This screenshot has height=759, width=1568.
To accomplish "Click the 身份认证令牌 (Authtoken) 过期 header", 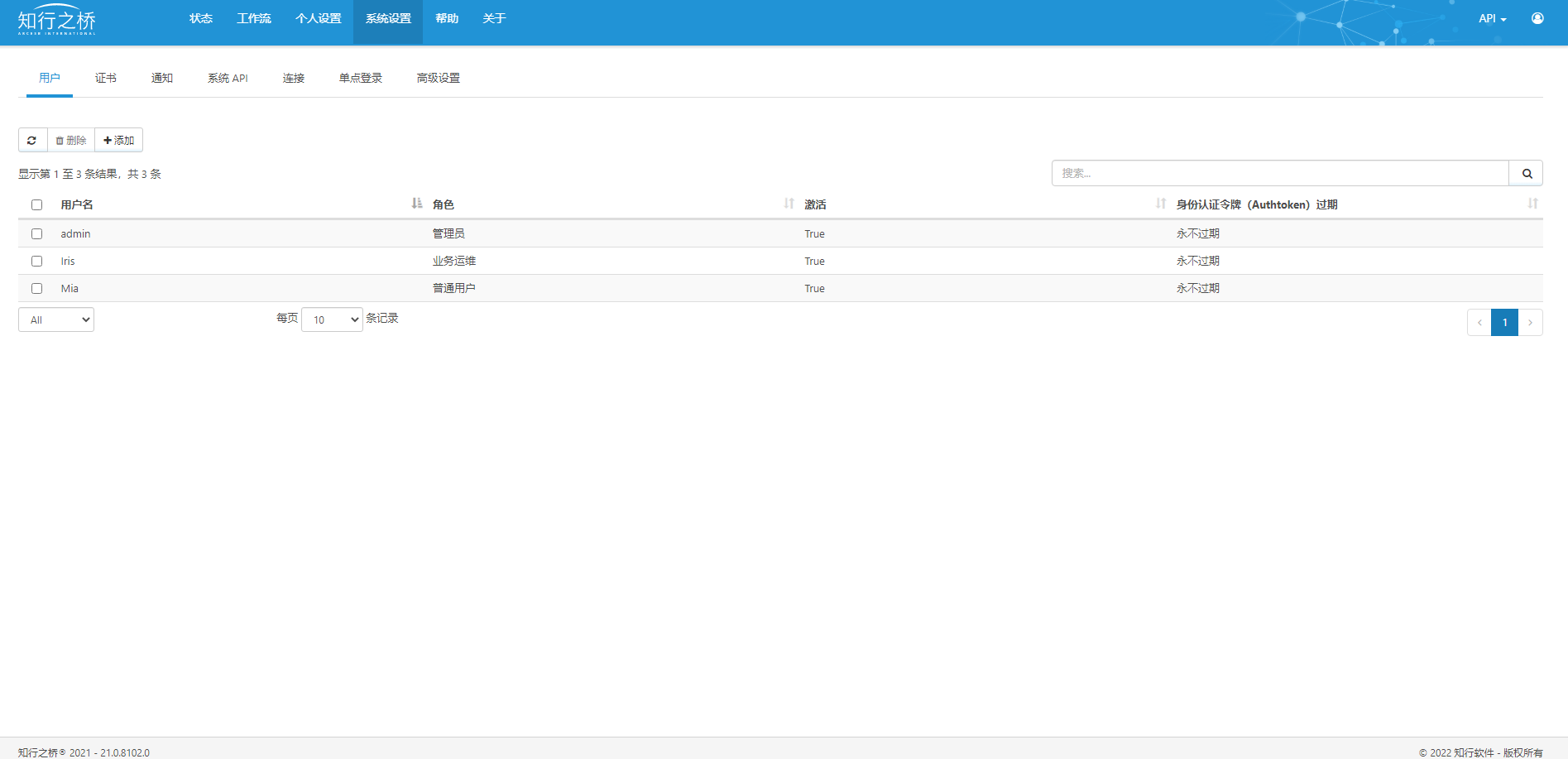I will coord(1257,204).
